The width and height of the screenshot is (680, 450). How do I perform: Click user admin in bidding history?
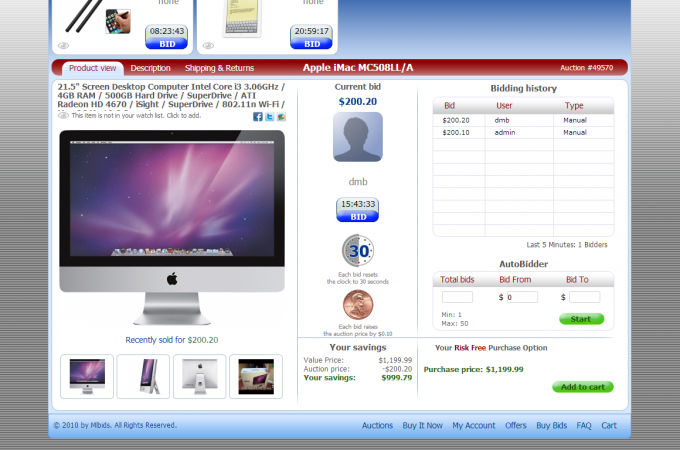click(x=505, y=132)
